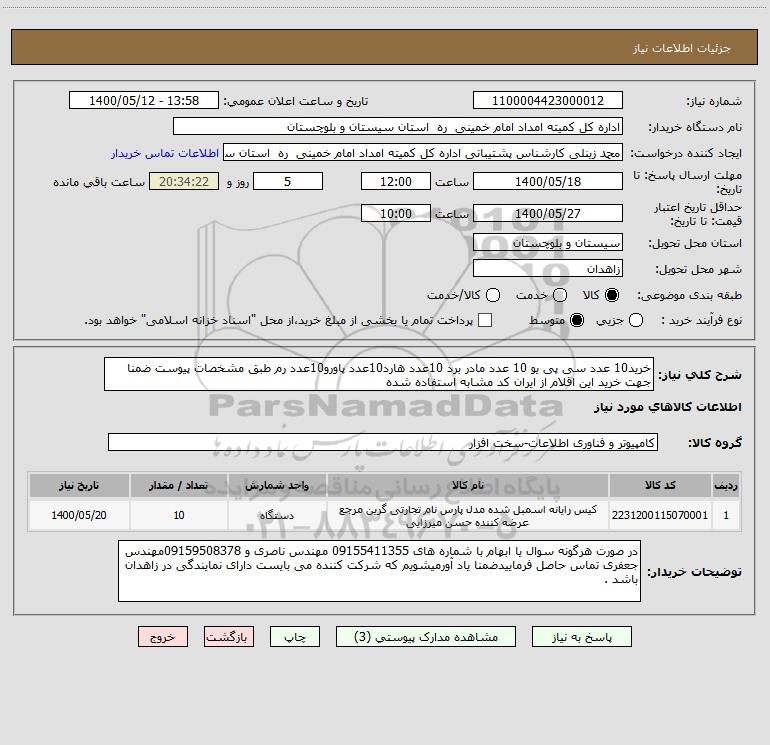Viewport: 770px width, 745px height.
Task: Click the request creator field مجد زینلی
Action: pyautogui.click(x=423, y=153)
